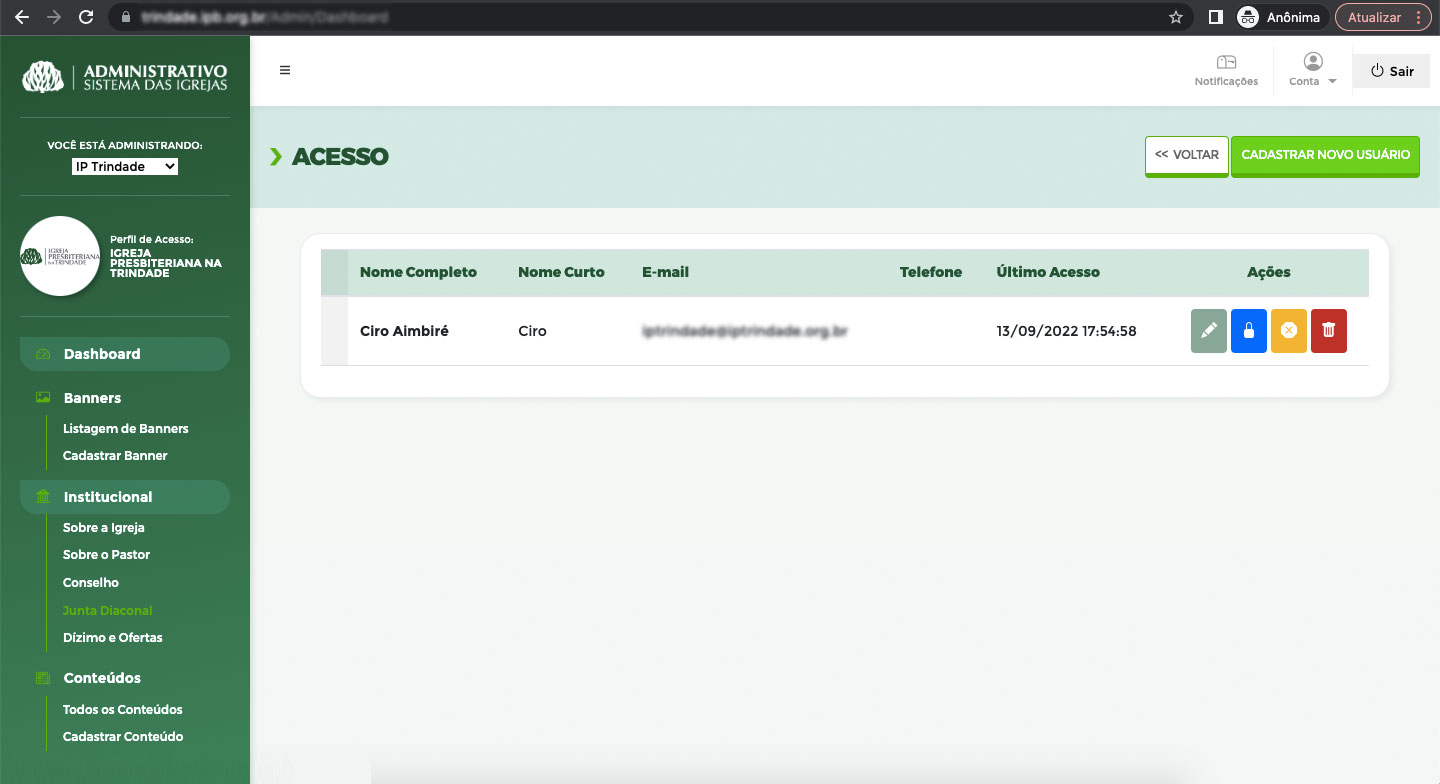
Task: Open the IP Trindade church dropdown
Action: click(x=125, y=167)
